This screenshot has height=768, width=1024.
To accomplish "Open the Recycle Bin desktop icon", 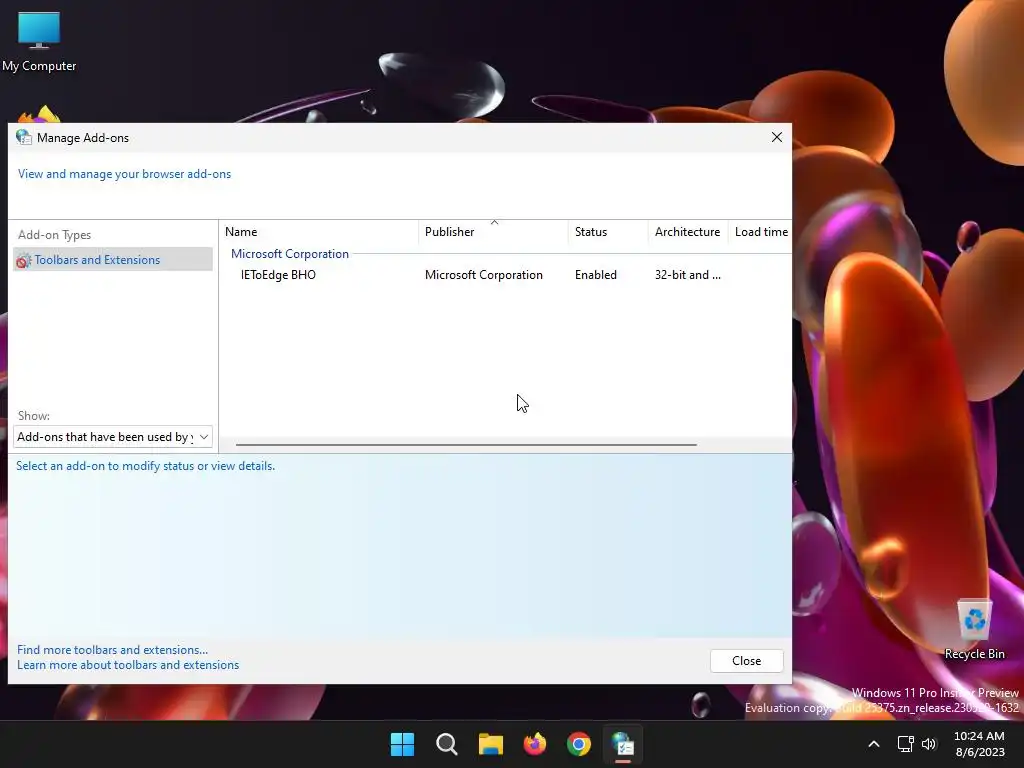I will (x=974, y=630).
